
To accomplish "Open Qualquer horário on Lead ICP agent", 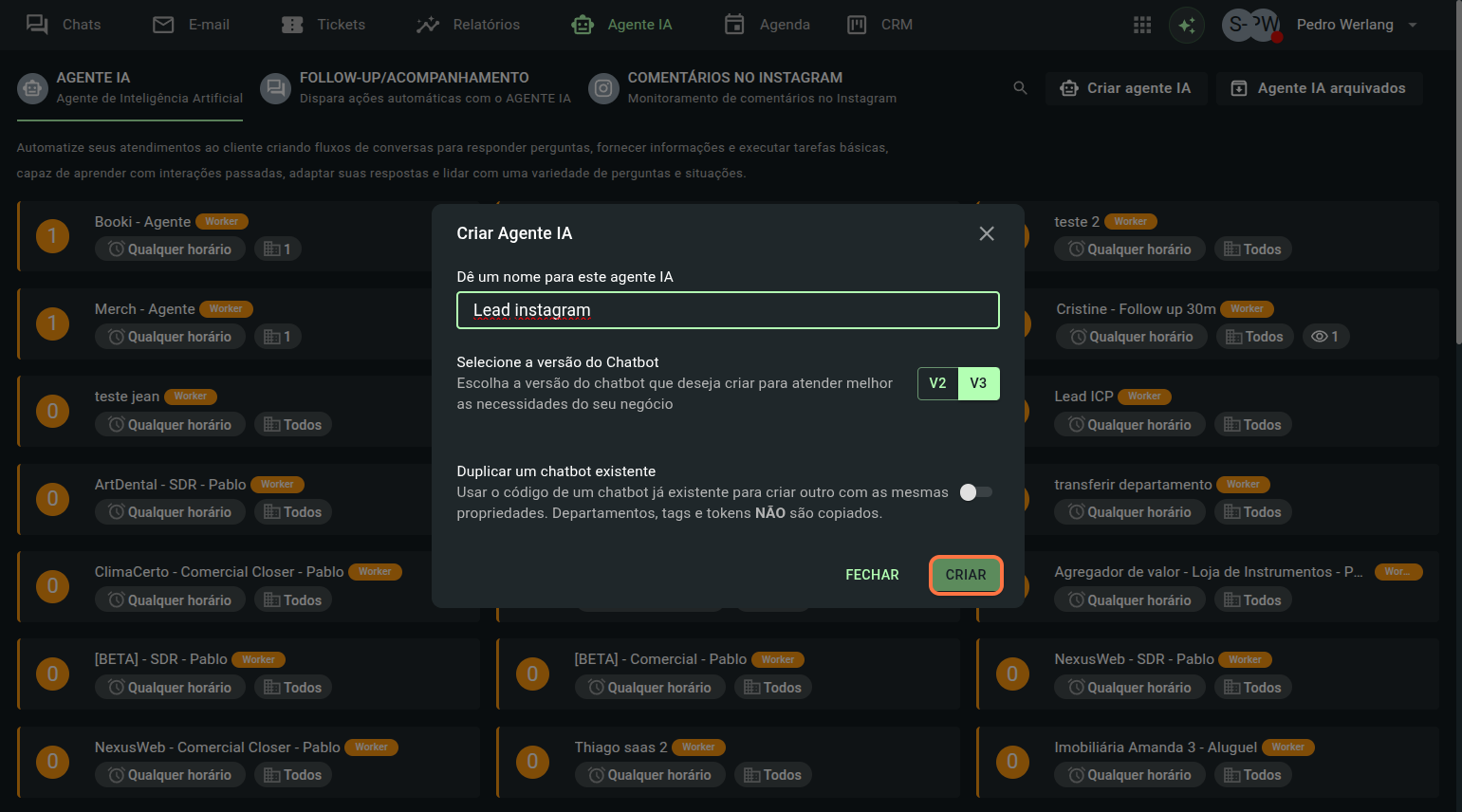I will [1129, 425].
